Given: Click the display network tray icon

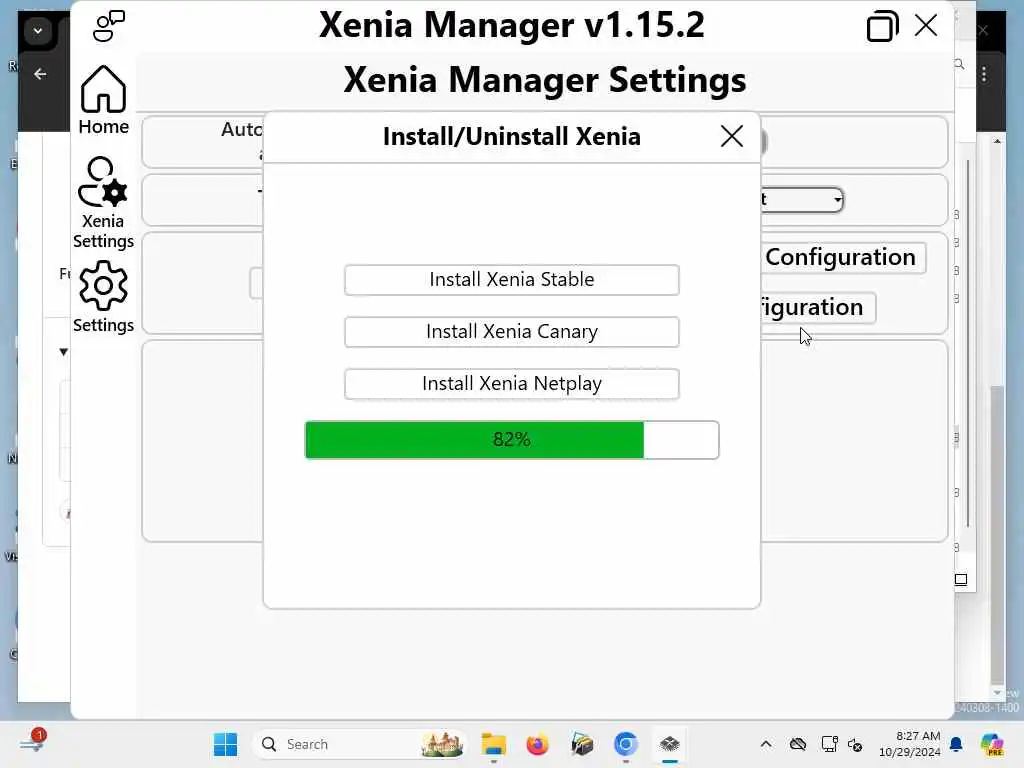Looking at the screenshot, I should click(x=829, y=744).
